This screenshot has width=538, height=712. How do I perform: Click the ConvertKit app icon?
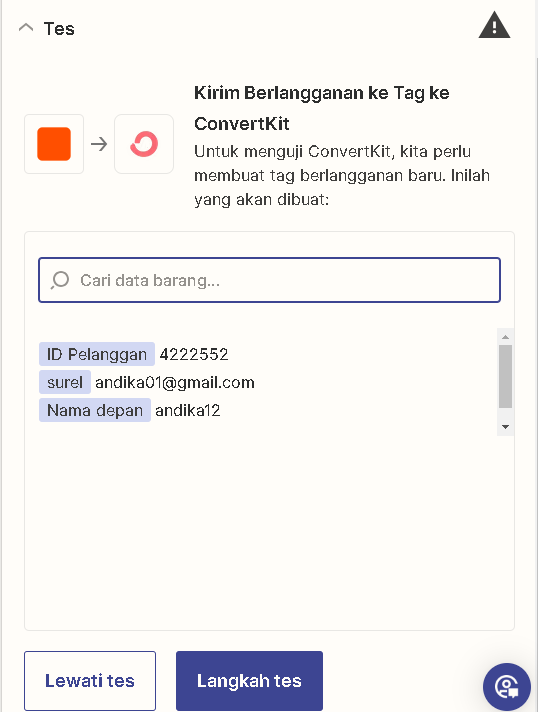pos(144,144)
